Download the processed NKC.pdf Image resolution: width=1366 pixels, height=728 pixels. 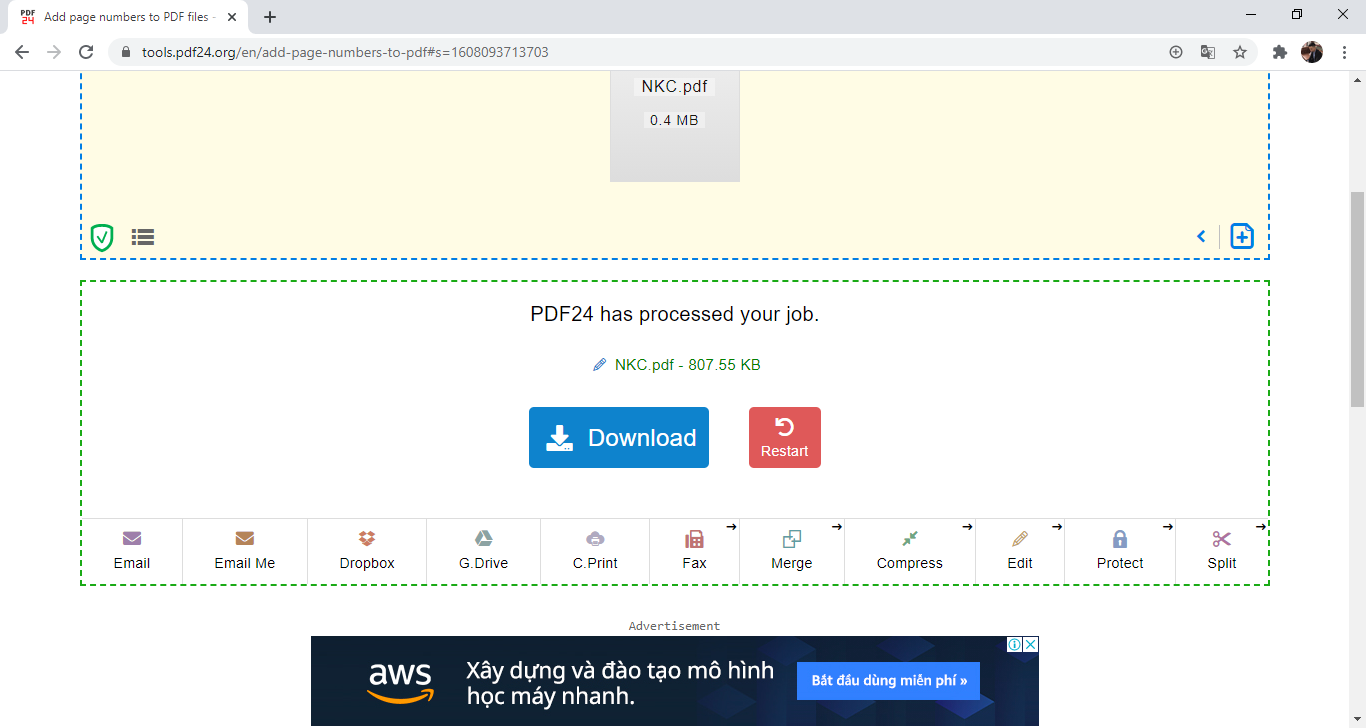[619, 437]
